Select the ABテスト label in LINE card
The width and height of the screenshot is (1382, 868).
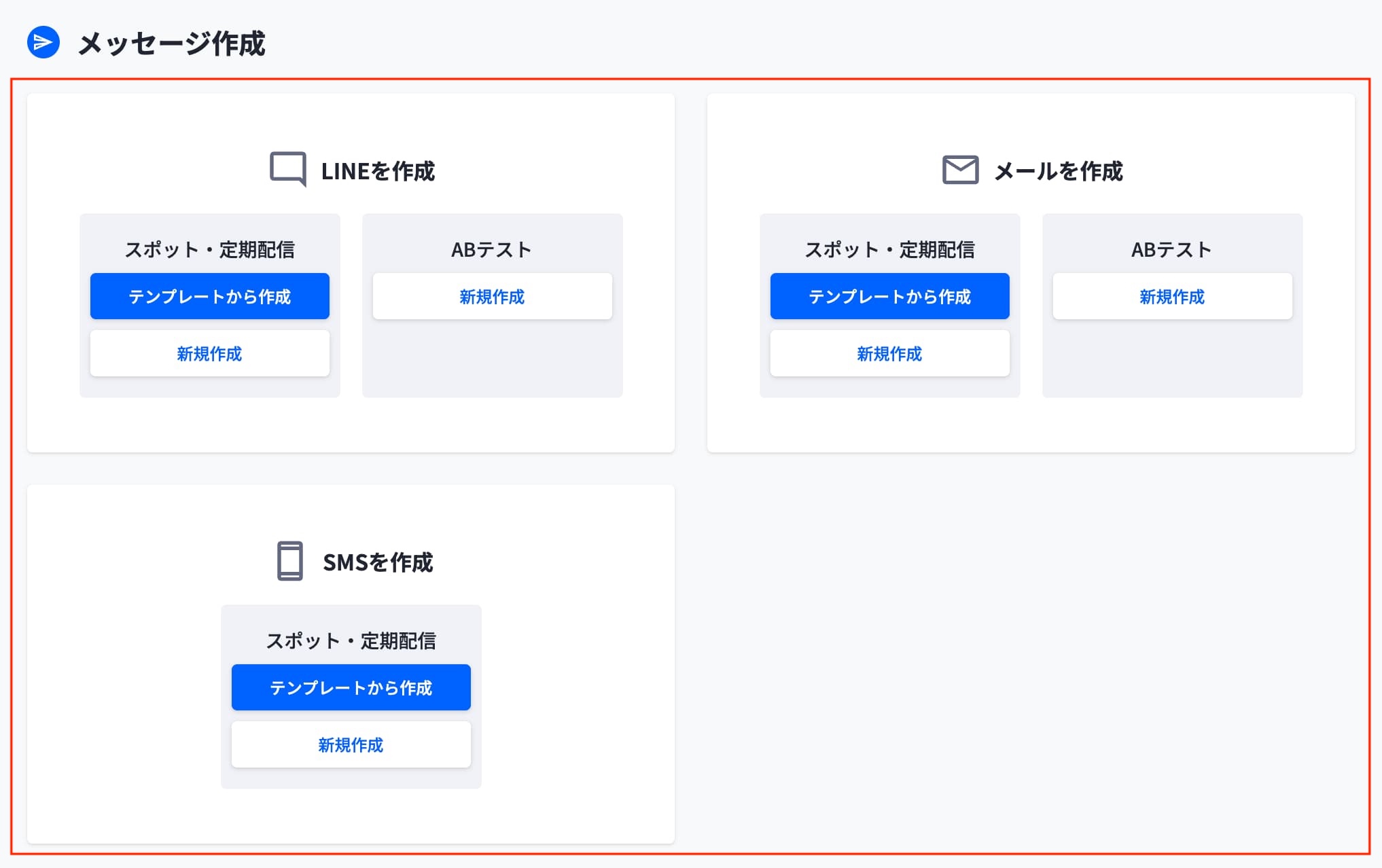click(x=491, y=250)
